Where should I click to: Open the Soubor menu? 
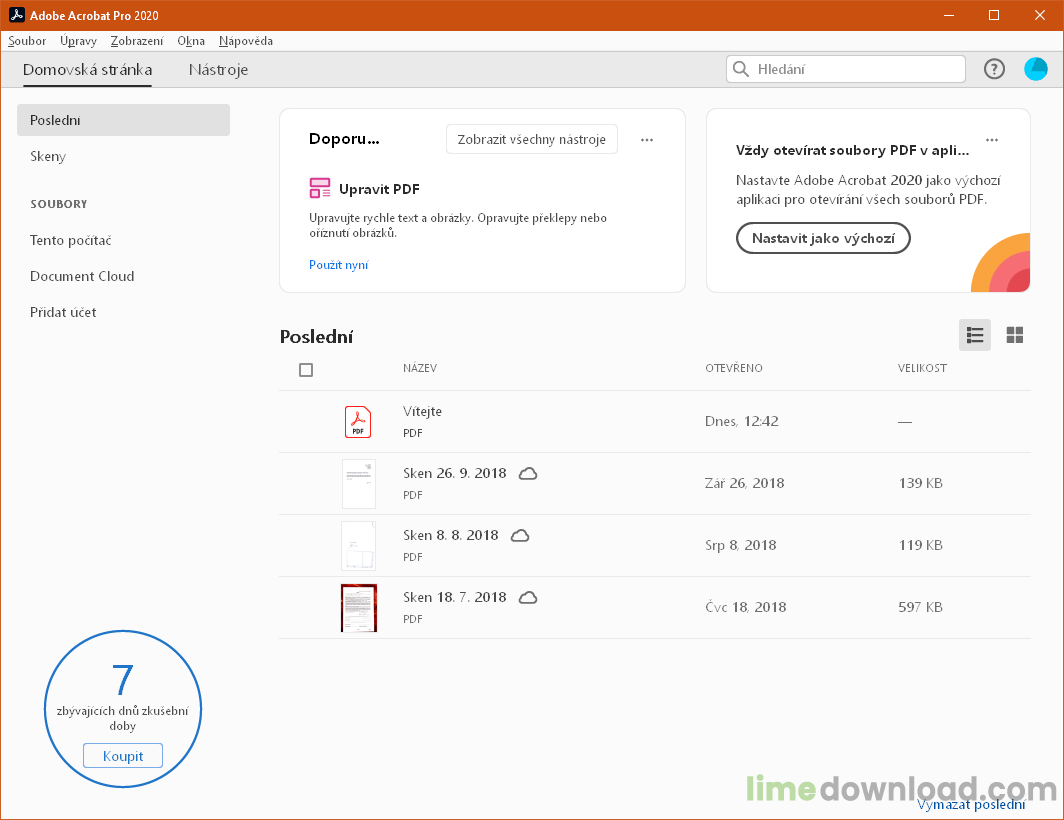pos(27,41)
